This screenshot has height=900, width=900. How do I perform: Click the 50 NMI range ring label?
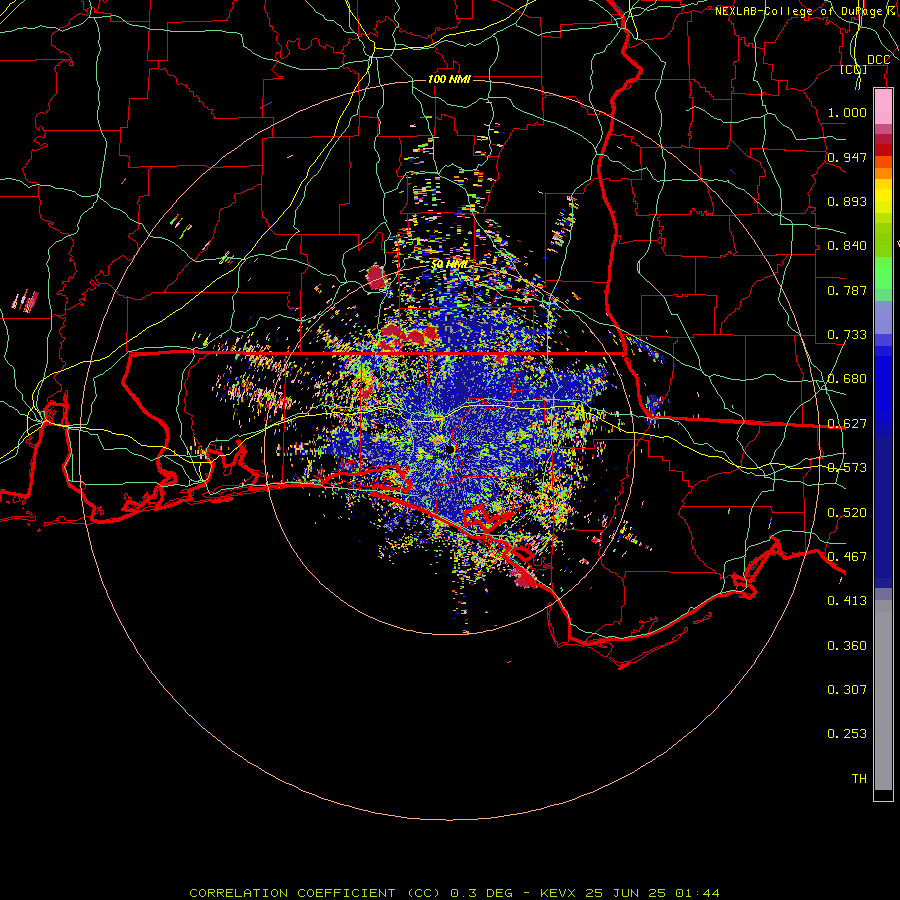(x=449, y=265)
